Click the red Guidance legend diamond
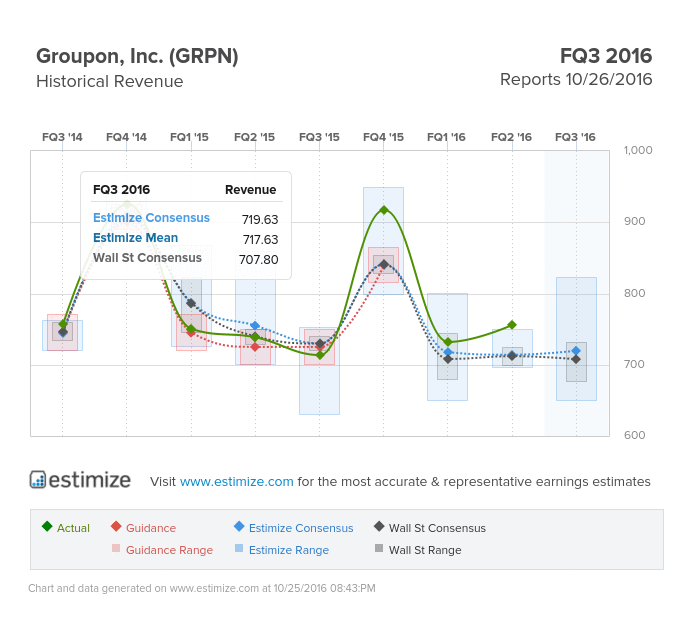The width and height of the screenshot is (685, 620). point(116,526)
